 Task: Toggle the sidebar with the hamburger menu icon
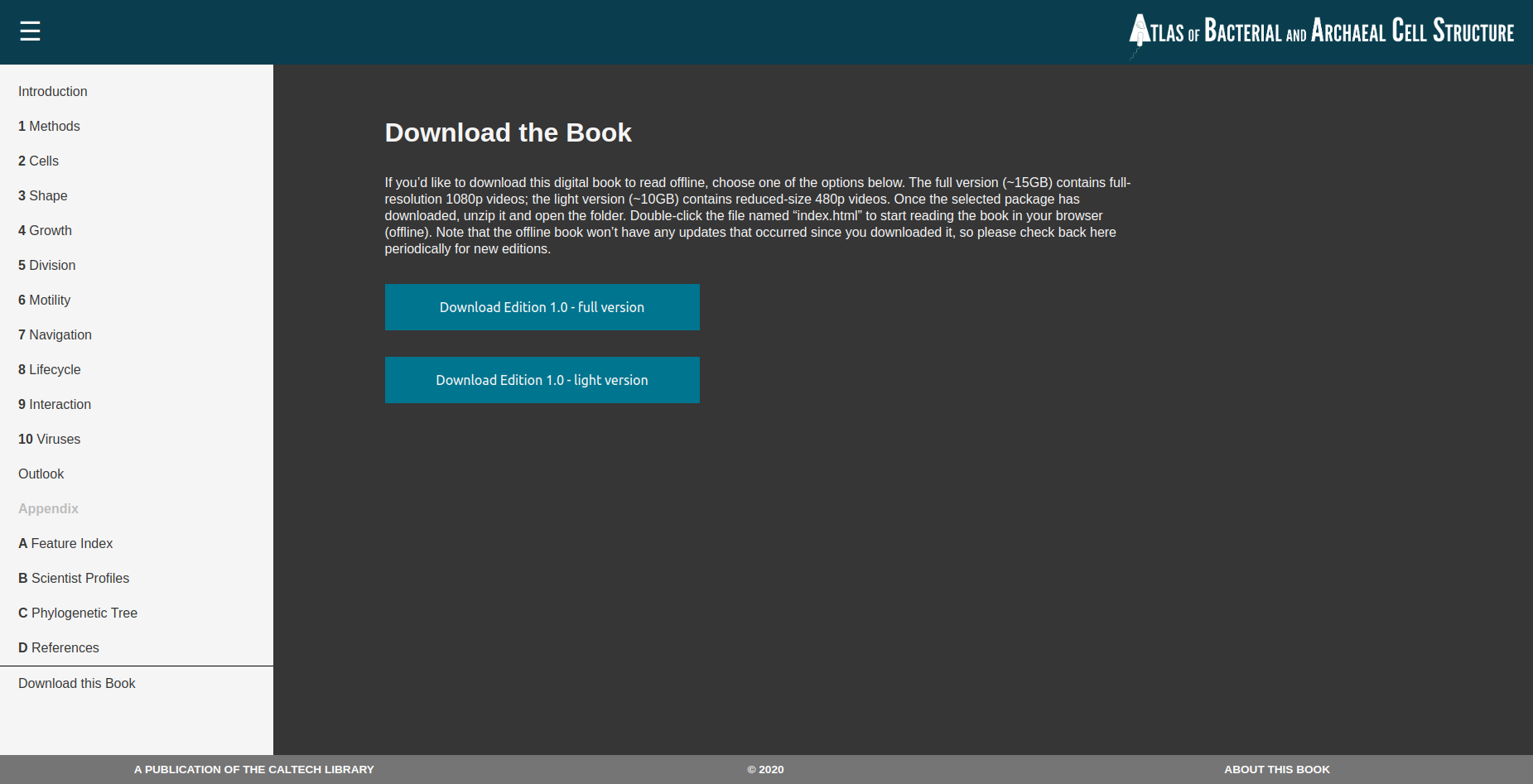click(x=30, y=31)
